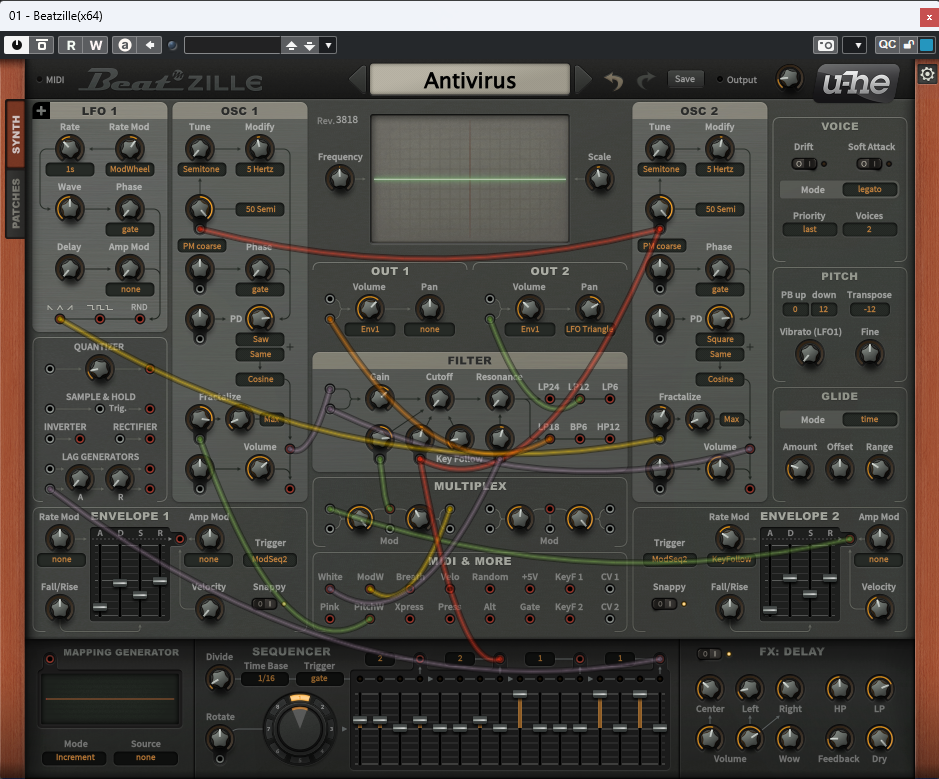This screenshot has height=779, width=939.
Task: Click the LP24 filter output jack
Action: 549,399
